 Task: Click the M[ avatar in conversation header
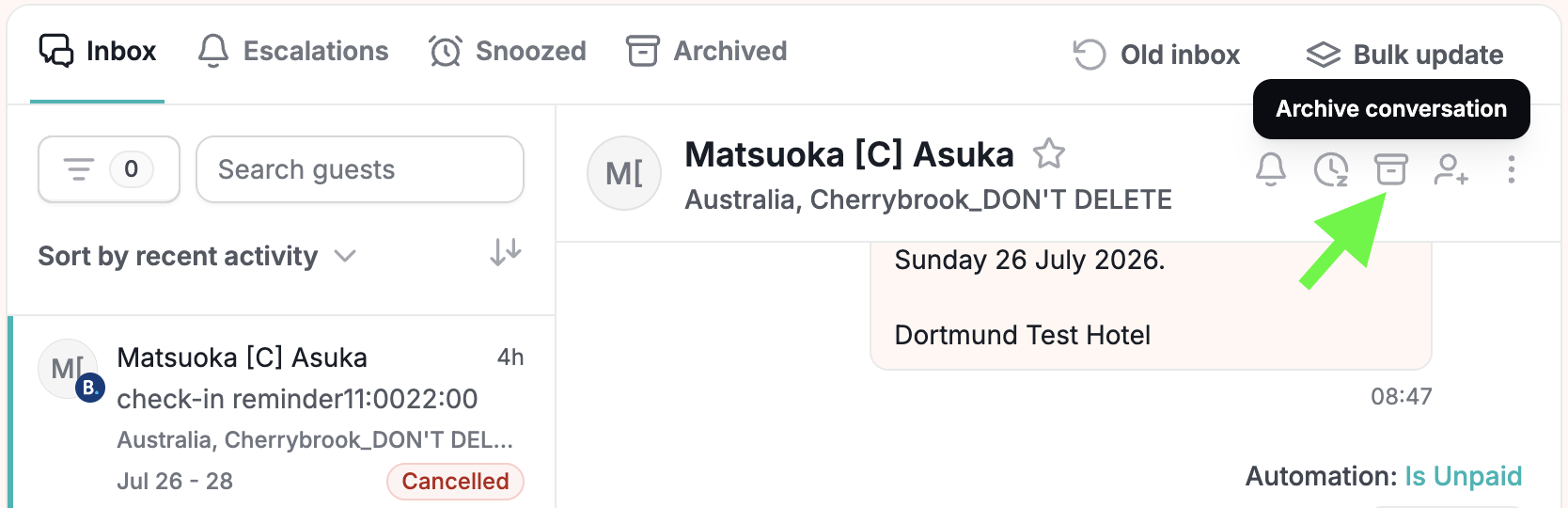coord(624,173)
